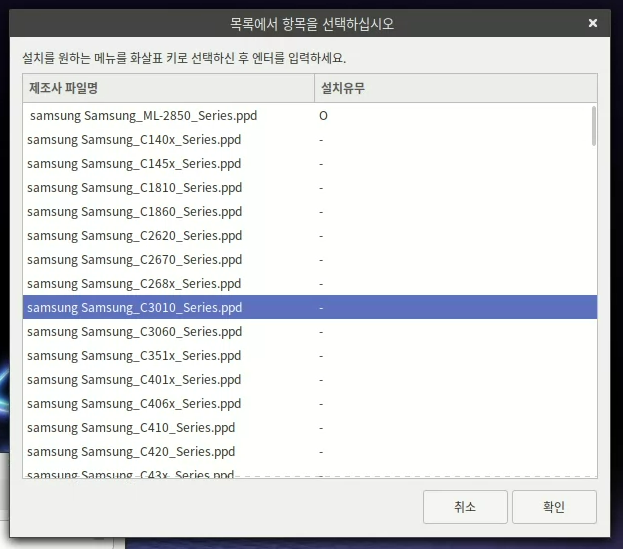This screenshot has width=623, height=549.
Task: Click the 취소 button
Action: [465, 506]
